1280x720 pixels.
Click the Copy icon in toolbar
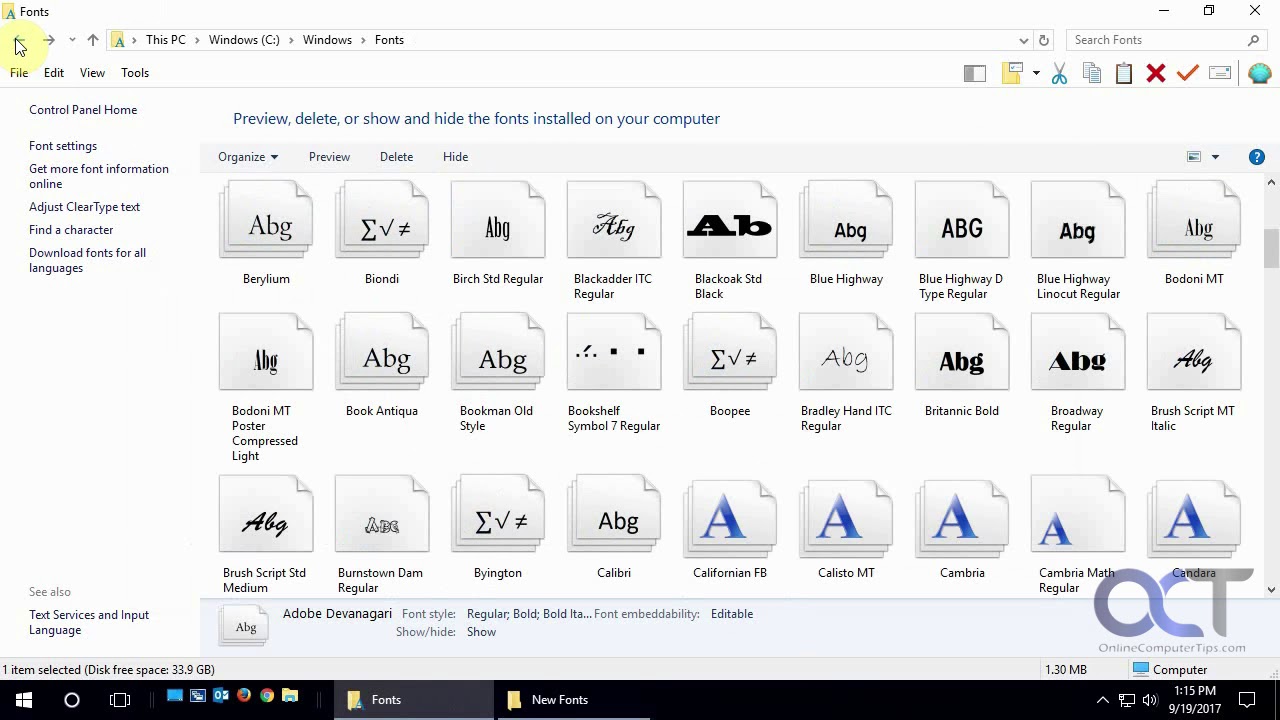pyautogui.click(x=1092, y=73)
